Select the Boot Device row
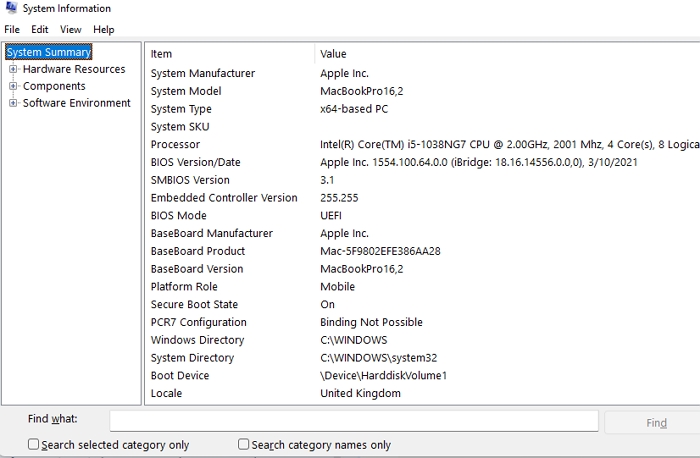 423,376
